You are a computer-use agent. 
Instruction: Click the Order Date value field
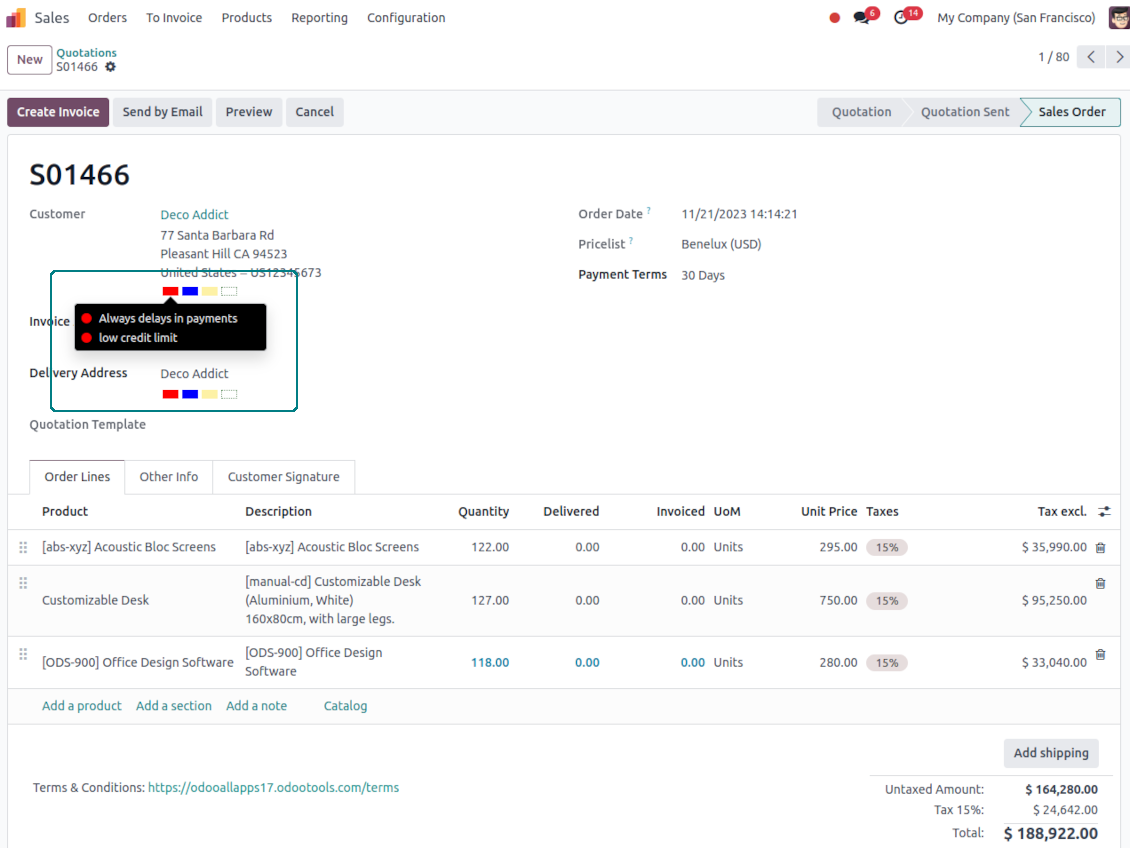pos(739,214)
